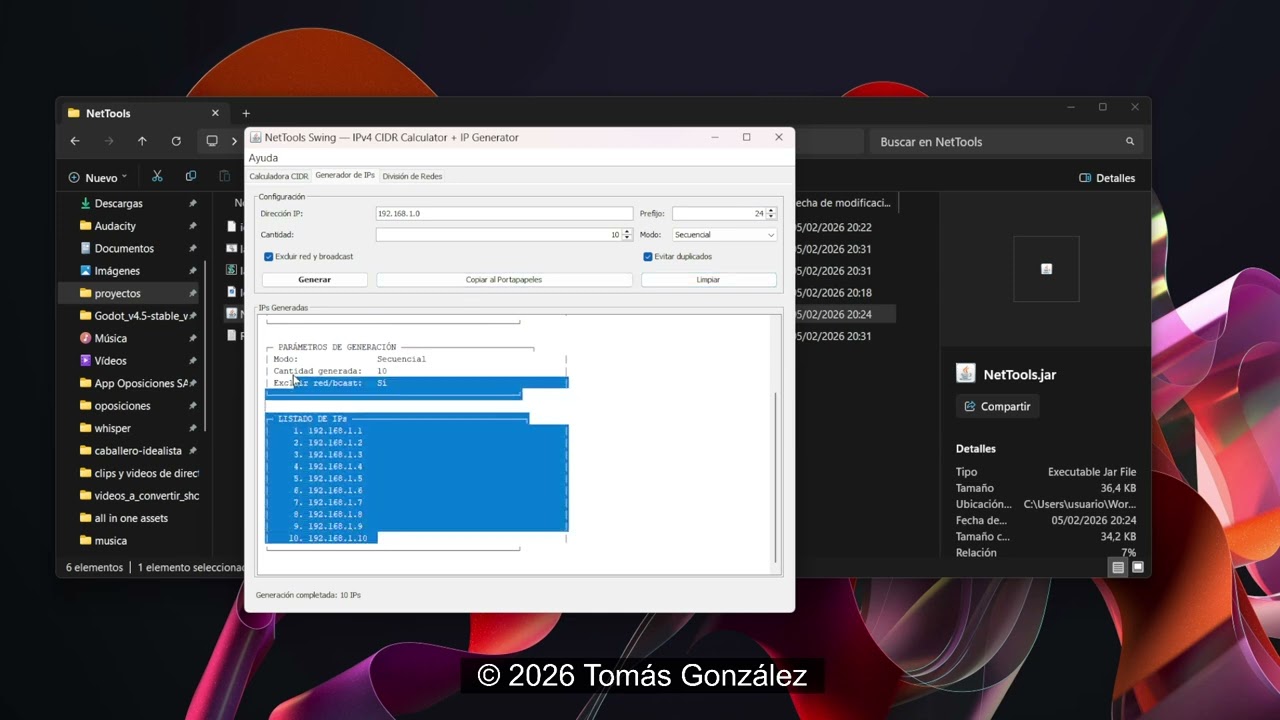Click the Dirección IP input field
This screenshot has height=720, width=1280.
pyautogui.click(x=504, y=213)
